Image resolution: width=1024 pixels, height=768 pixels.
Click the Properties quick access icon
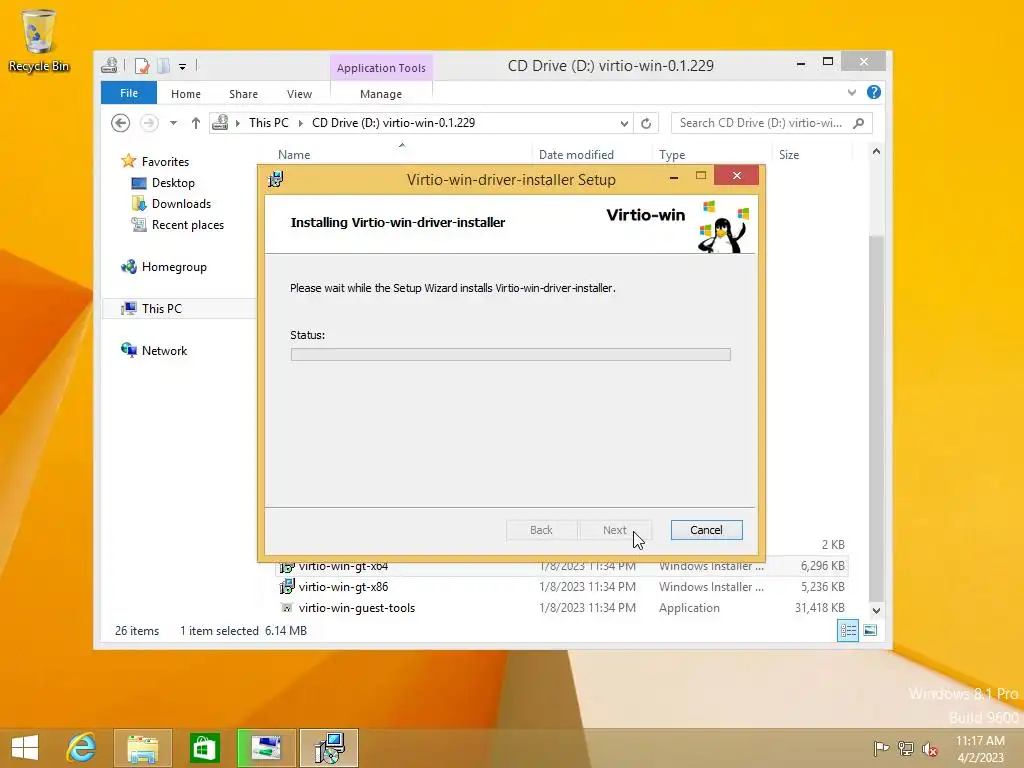(x=142, y=65)
